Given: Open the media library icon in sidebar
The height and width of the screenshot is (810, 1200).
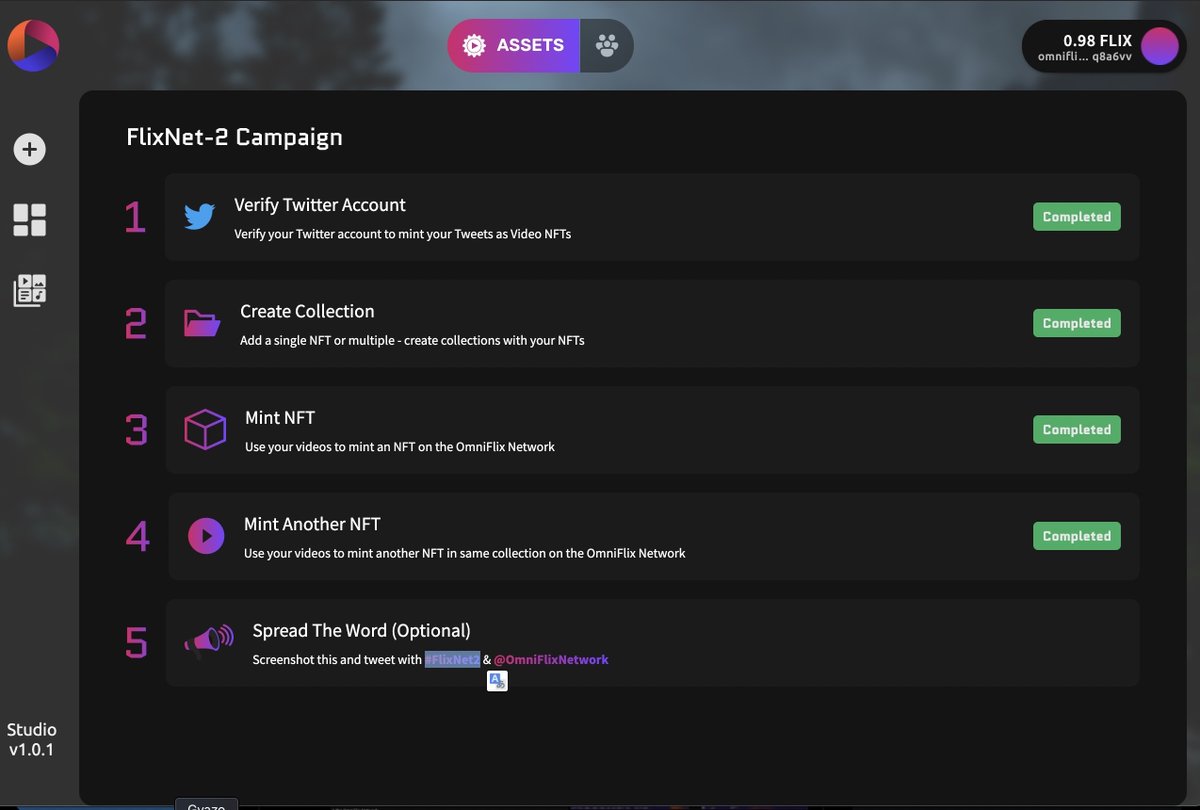Looking at the screenshot, I should pyautogui.click(x=29, y=290).
